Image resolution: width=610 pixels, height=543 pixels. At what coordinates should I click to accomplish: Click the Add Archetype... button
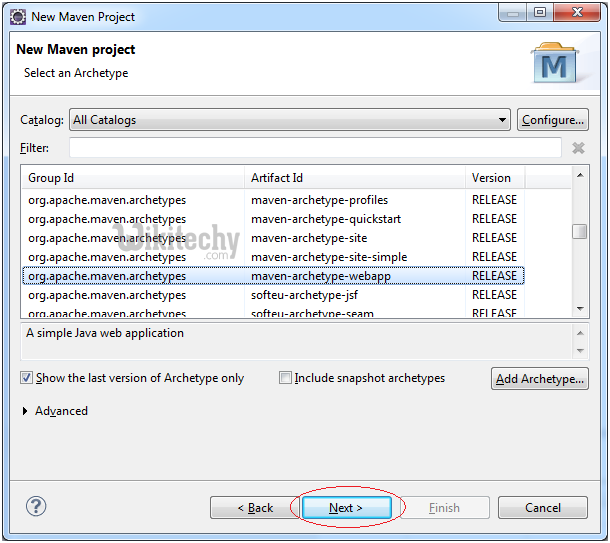(540, 379)
